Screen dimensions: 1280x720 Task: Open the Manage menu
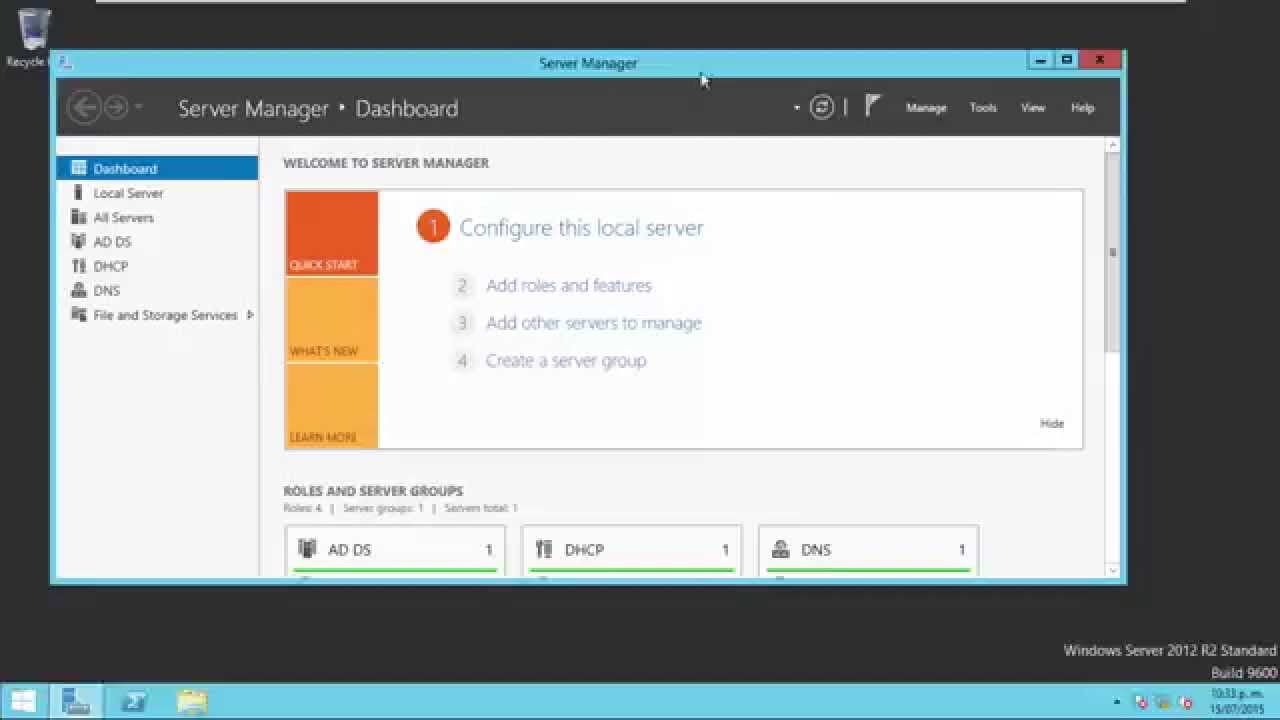[926, 108]
